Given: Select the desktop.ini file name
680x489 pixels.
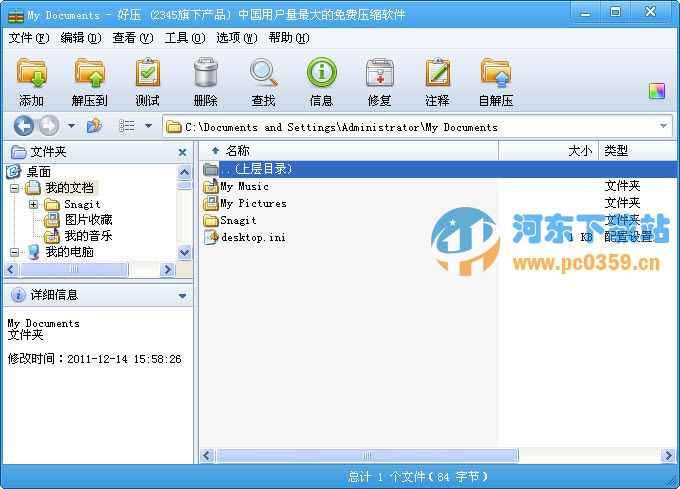Looking at the screenshot, I should click(x=253, y=237).
